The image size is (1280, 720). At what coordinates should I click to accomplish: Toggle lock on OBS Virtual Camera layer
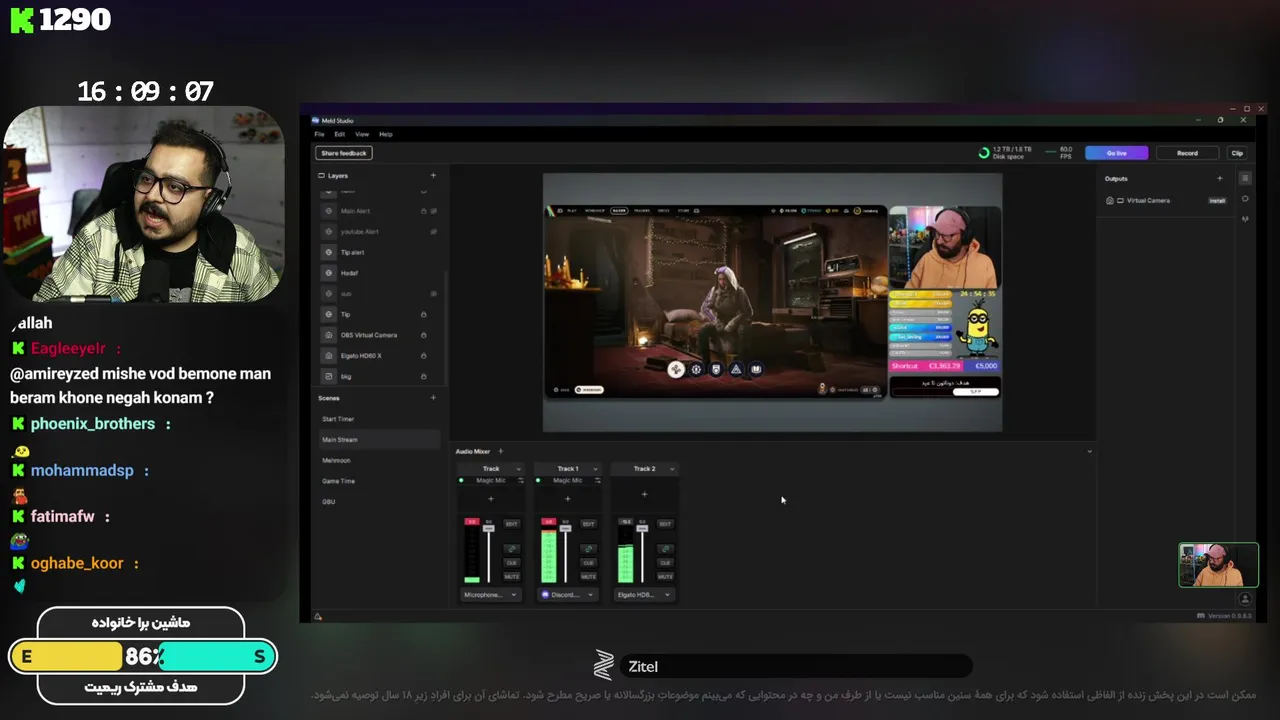coord(423,335)
